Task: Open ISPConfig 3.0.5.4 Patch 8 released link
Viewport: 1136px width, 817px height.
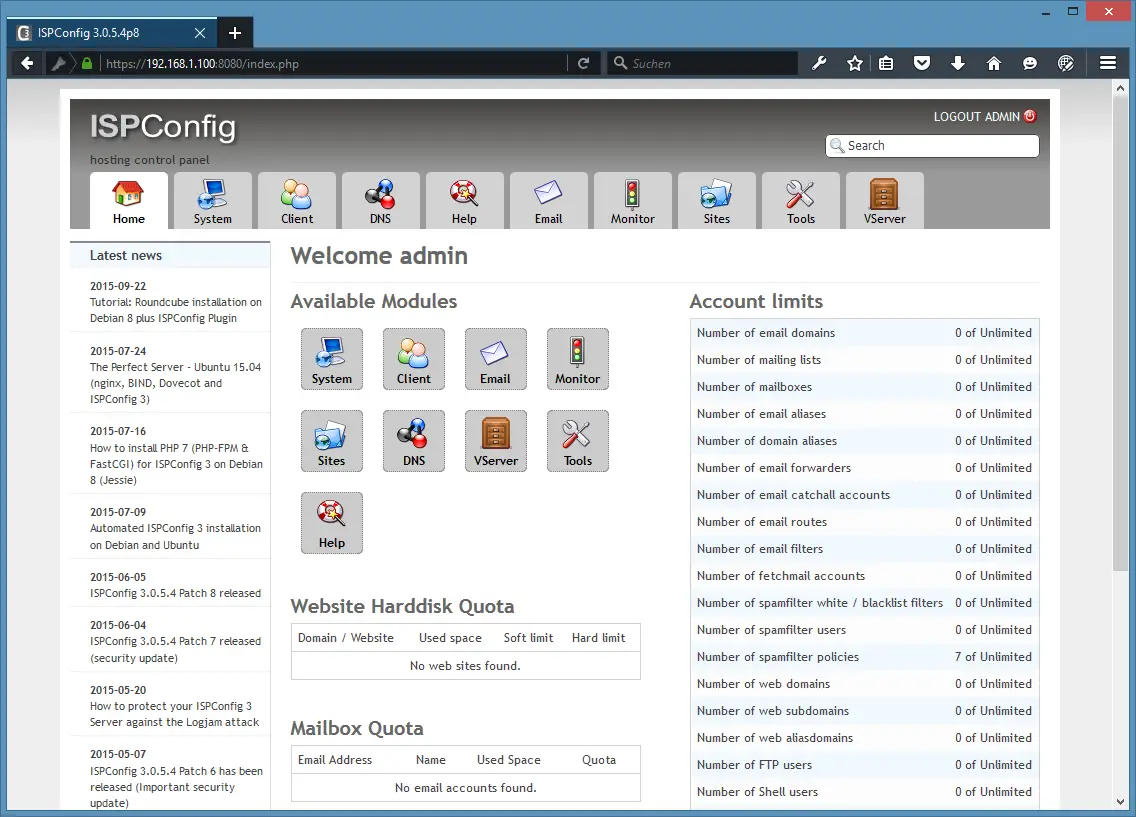Action: coord(175,593)
